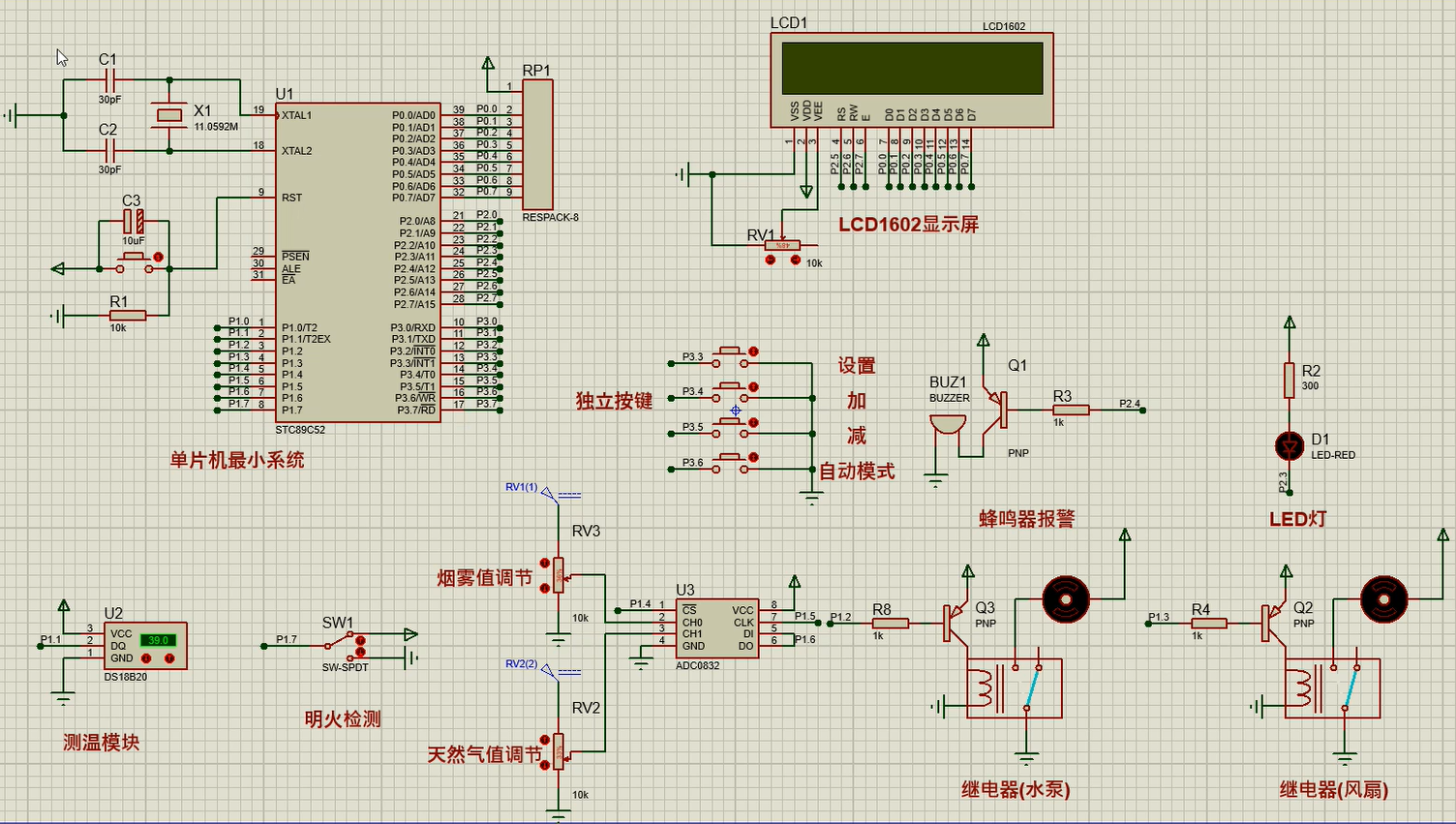The image size is (1456, 824).
Task: Increase RV3 smoke potentiometer with upper red dot
Action: 544,563
